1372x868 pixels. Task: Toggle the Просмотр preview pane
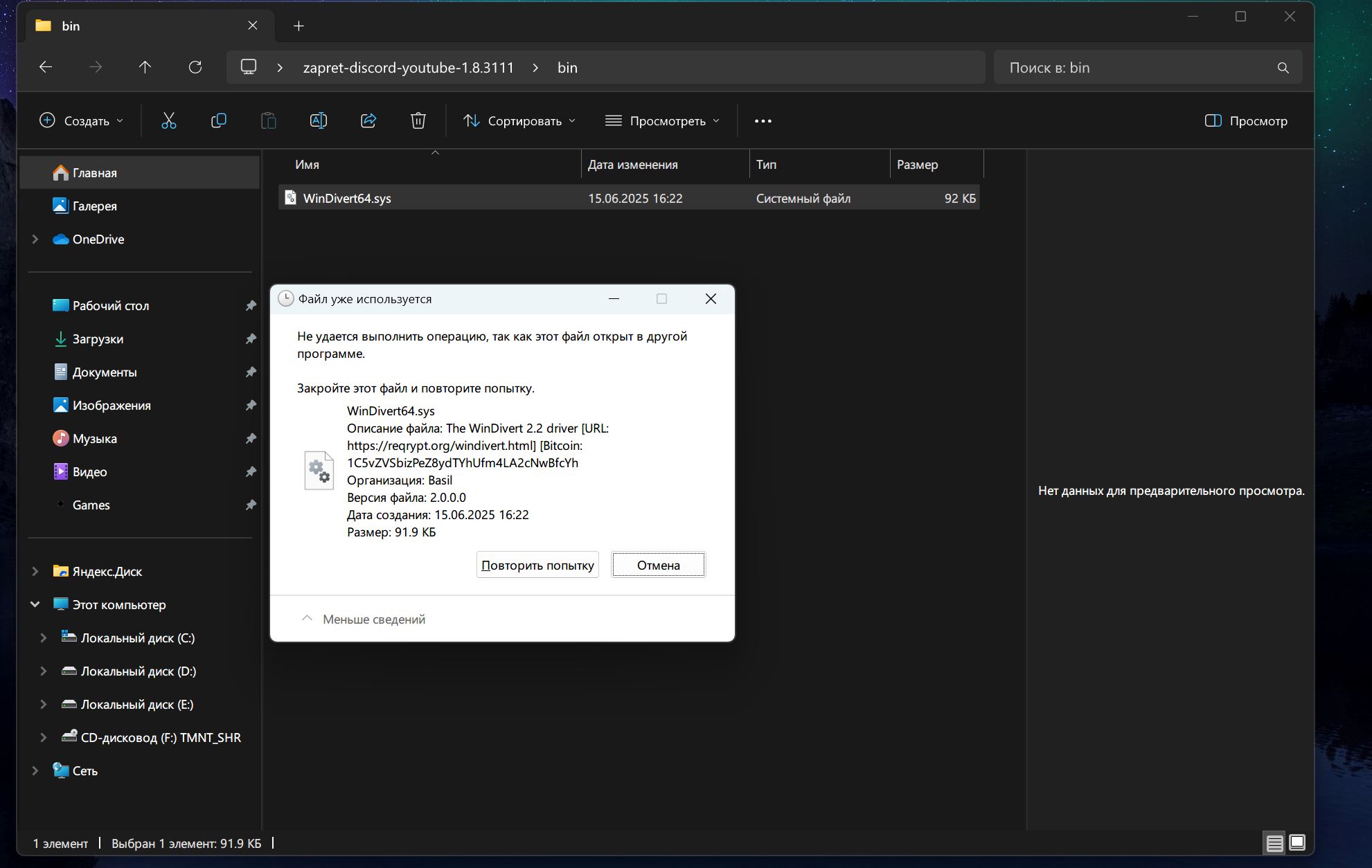tap(1246, 121)
